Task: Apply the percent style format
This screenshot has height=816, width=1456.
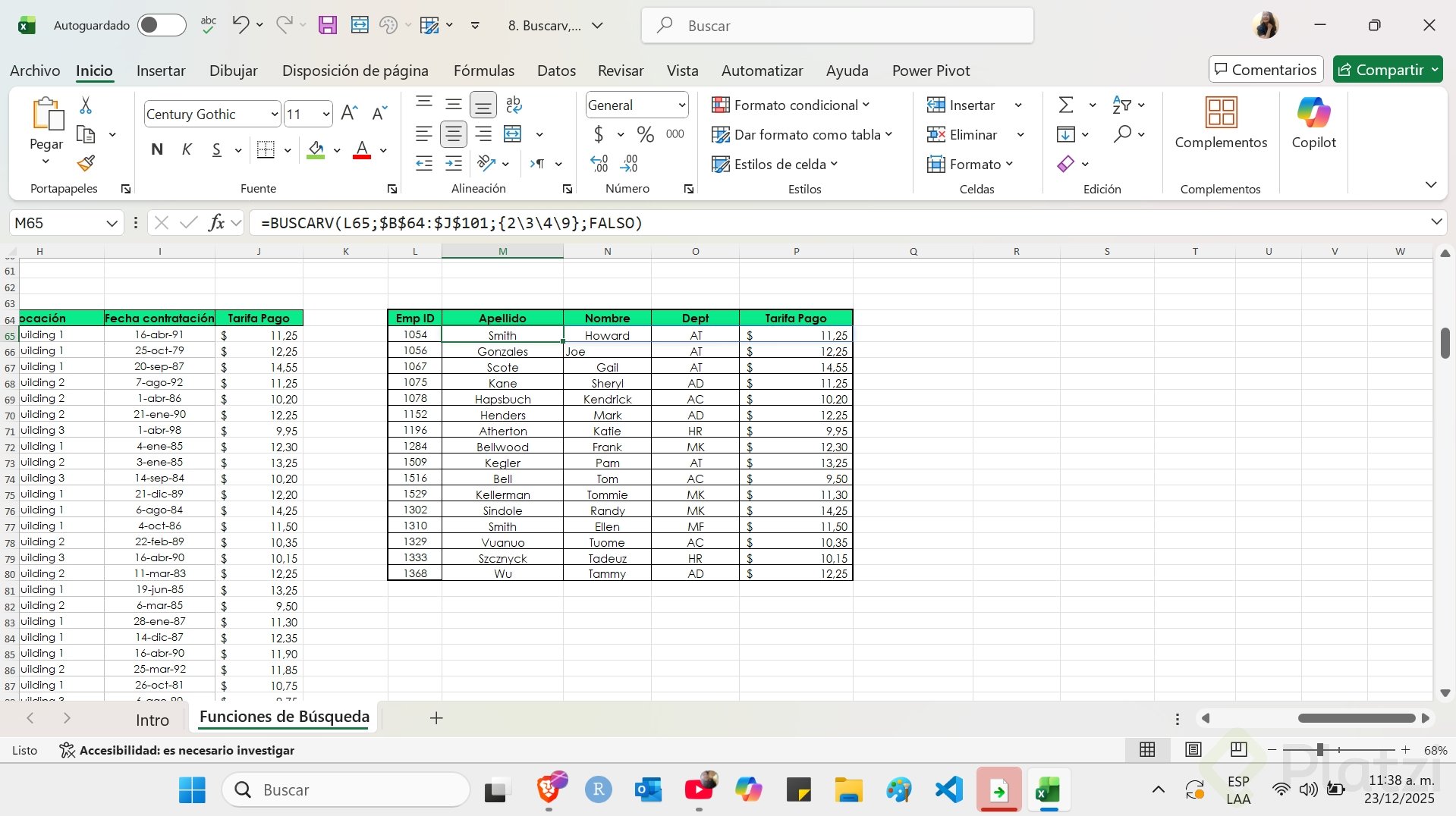Action: click(x=646, y=134)
